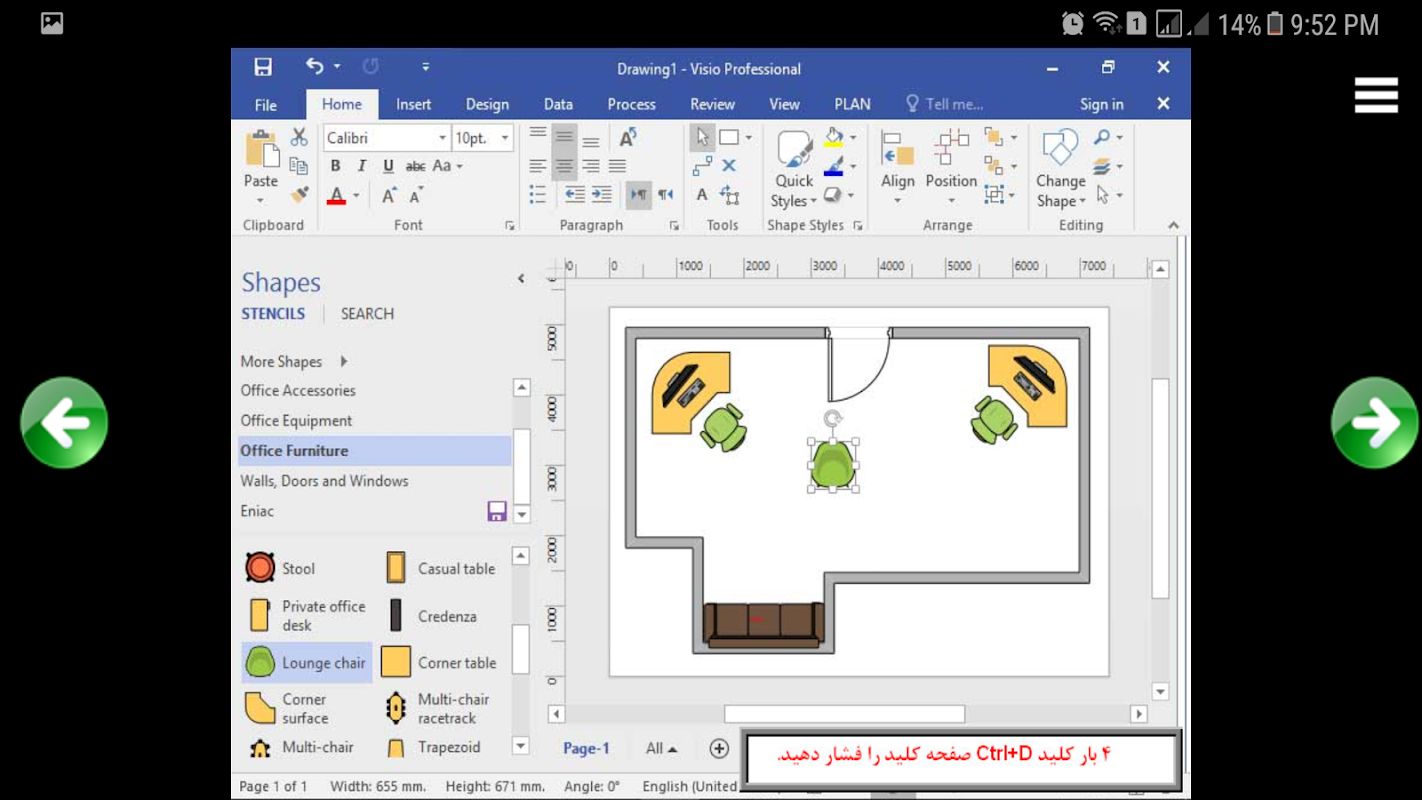Image resolution: width=1422 pixels, height=800 pixels.
Task: Go back with the green left arrow
Action: click(64, 423)
